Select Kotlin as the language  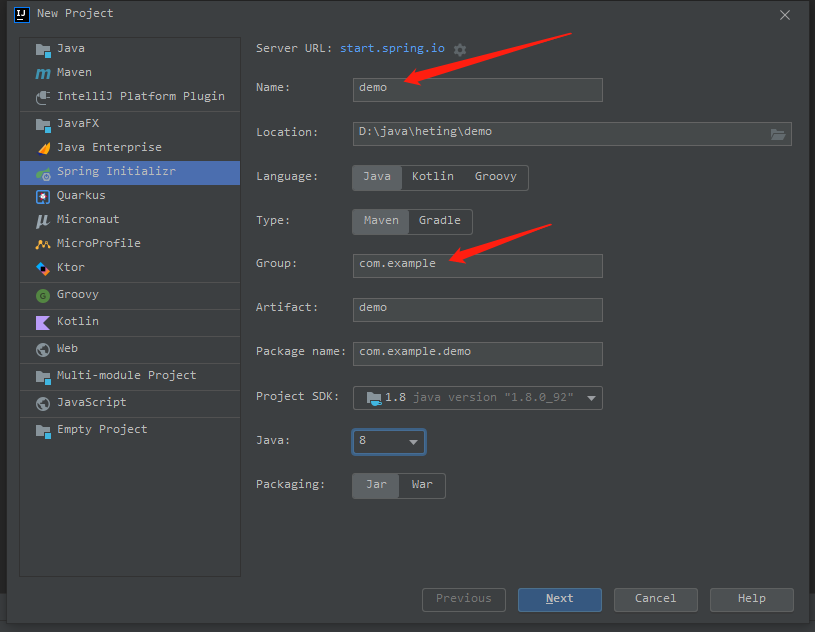pos(432,177)
